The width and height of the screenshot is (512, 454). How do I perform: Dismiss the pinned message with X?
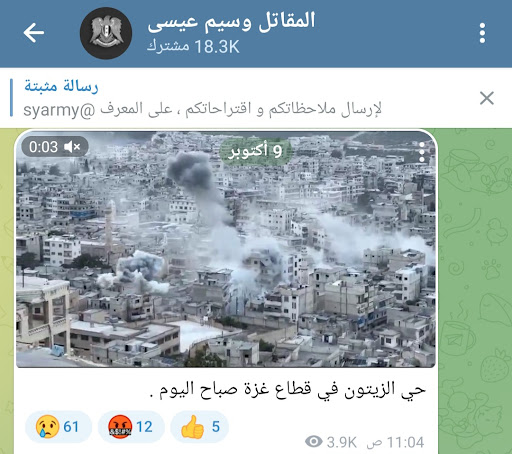pos(486,98)
